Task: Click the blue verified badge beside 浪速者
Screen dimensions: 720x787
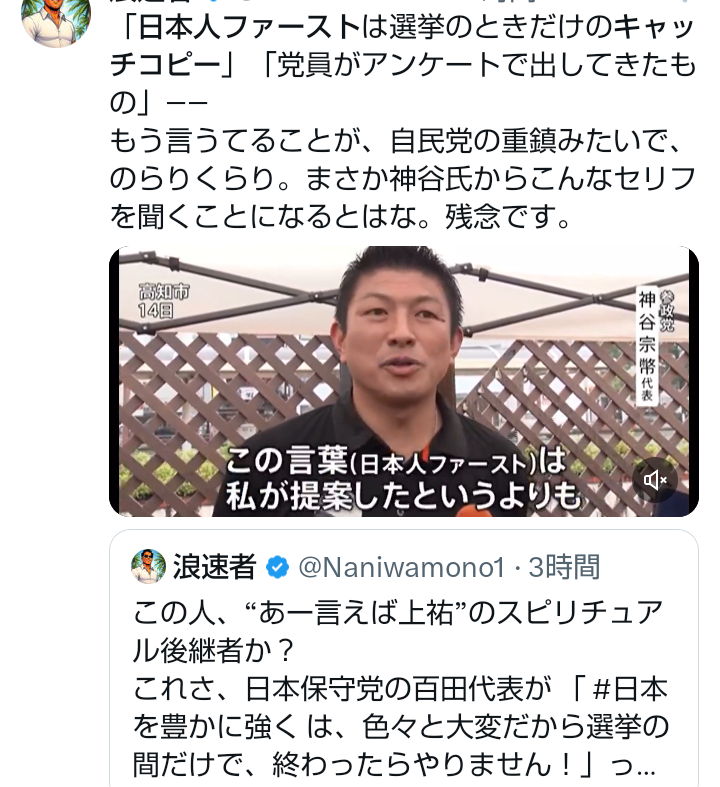Action: (x=277, y=567)
